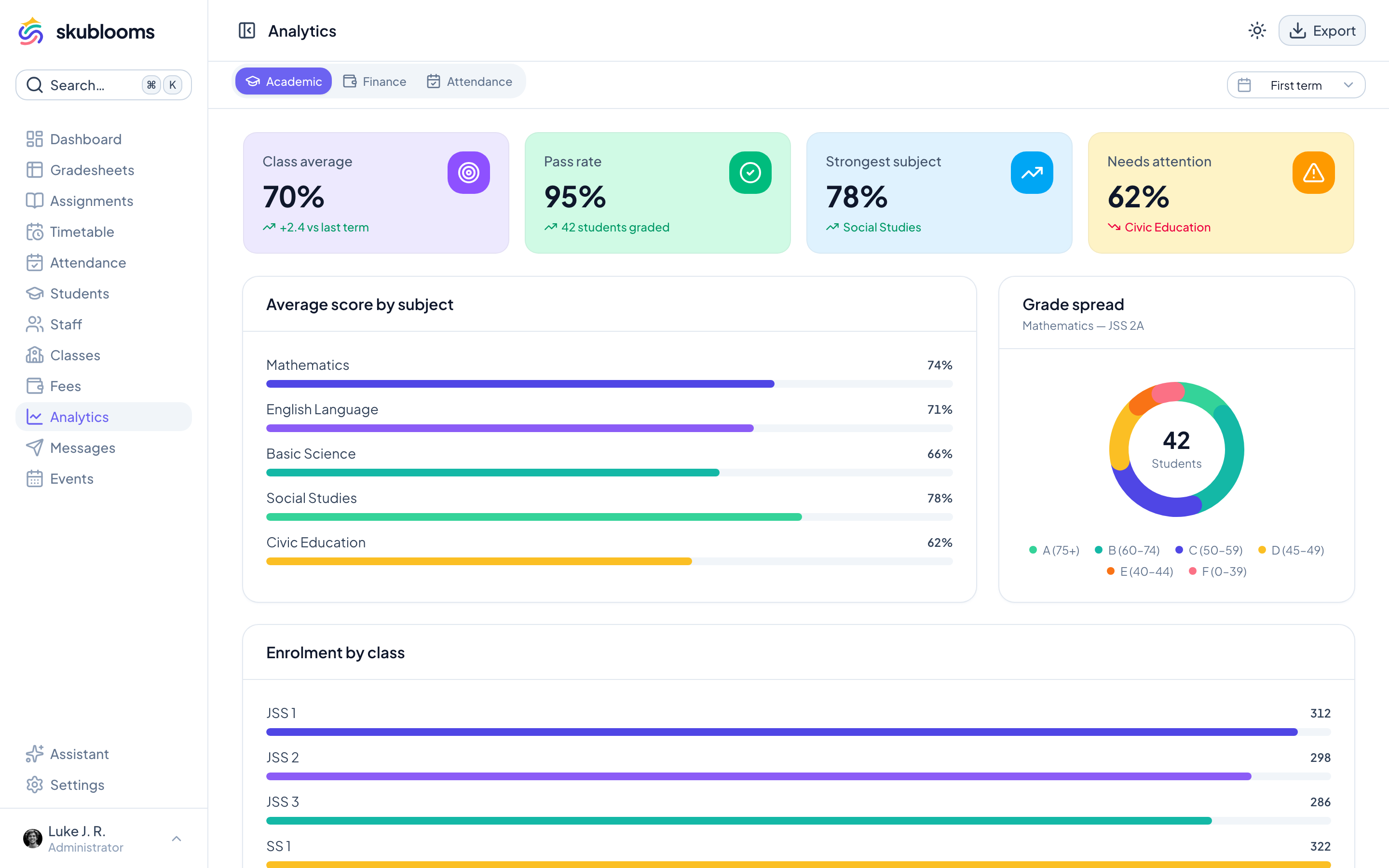Click the Settings gear icon
The image size is (1389, 868).
[34, 785]
